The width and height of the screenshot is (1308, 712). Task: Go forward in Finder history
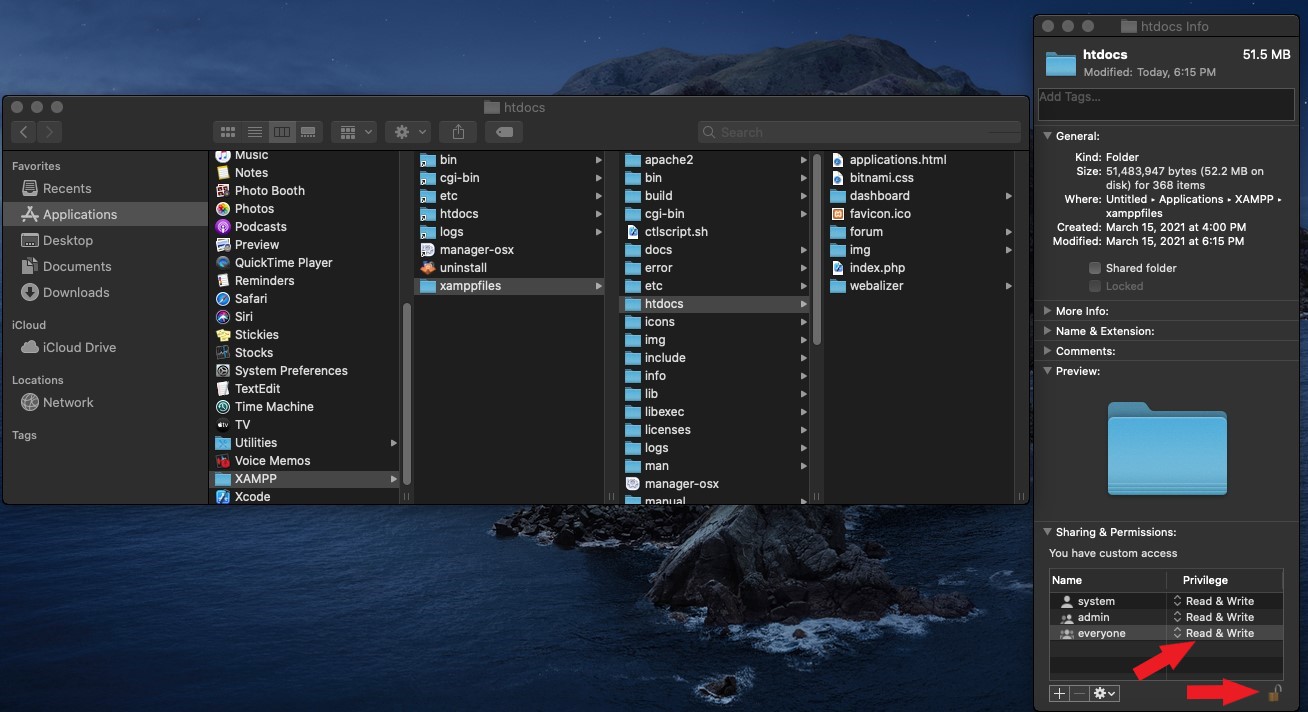point(49,132)
